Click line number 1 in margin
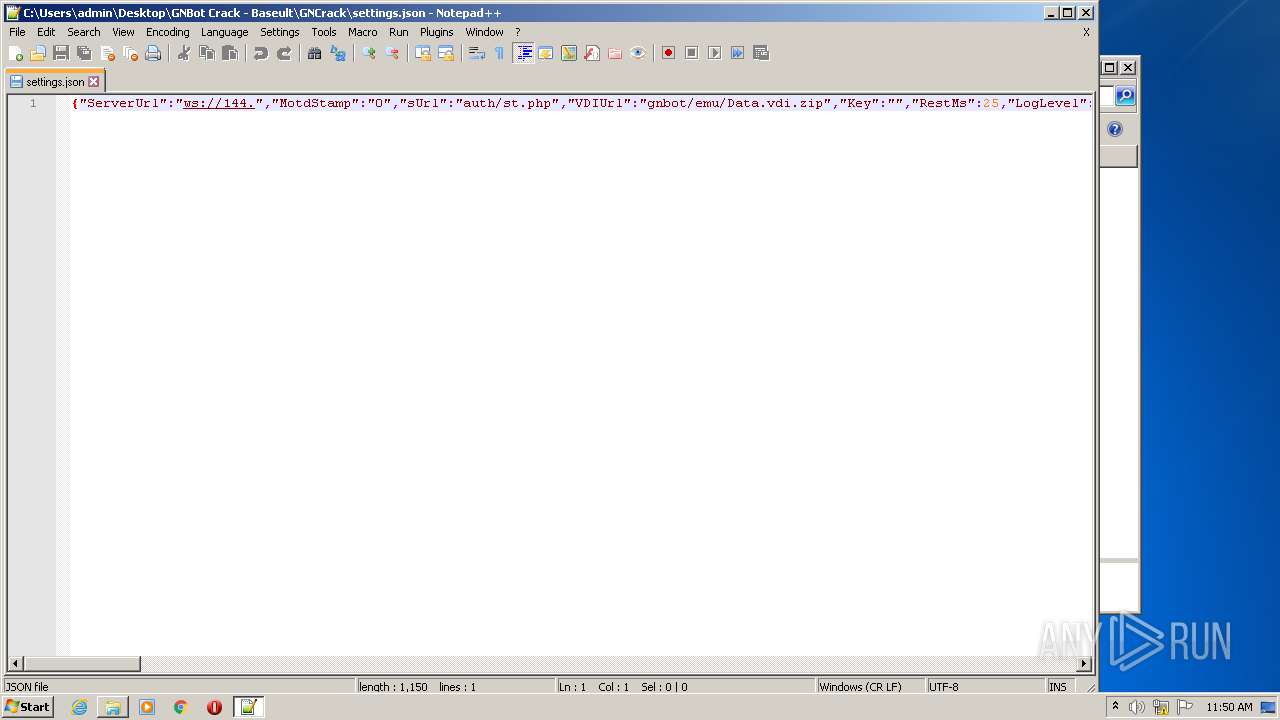1280x720 pixels. [x=33, y=103]
